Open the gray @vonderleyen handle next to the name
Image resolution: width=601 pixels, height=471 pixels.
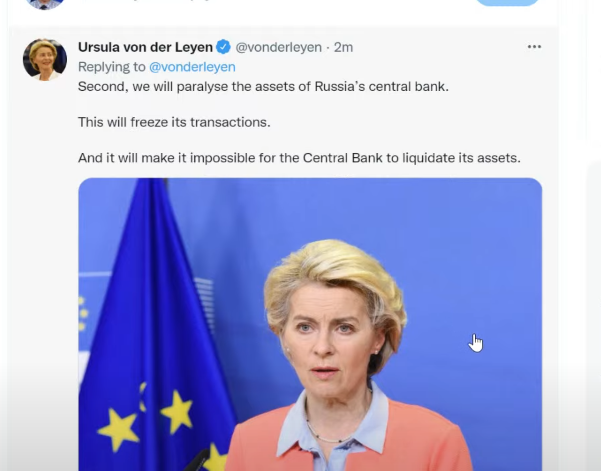point(278,47)
